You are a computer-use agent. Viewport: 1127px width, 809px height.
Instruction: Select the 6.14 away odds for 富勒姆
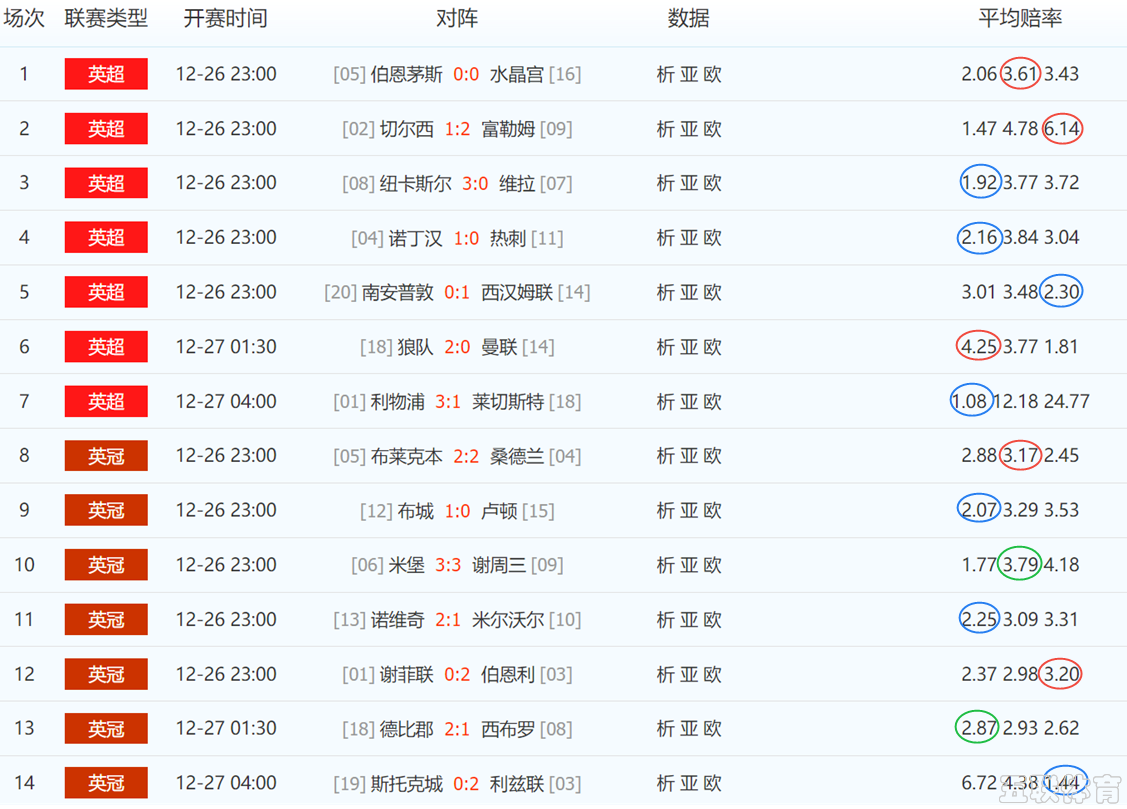point(1062,129)
